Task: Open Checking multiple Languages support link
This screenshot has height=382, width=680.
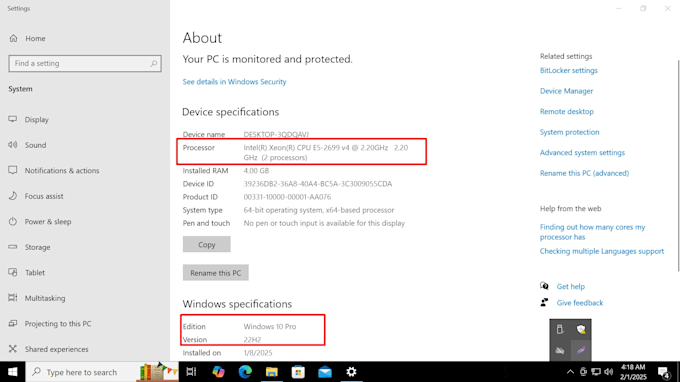Action: (x=602, y=251)
